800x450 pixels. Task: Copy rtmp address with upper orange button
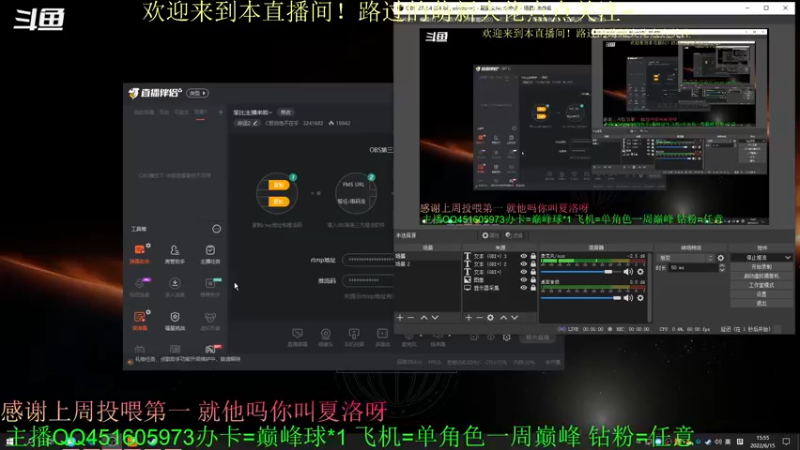pyautogui.click(x=279, y=185)
